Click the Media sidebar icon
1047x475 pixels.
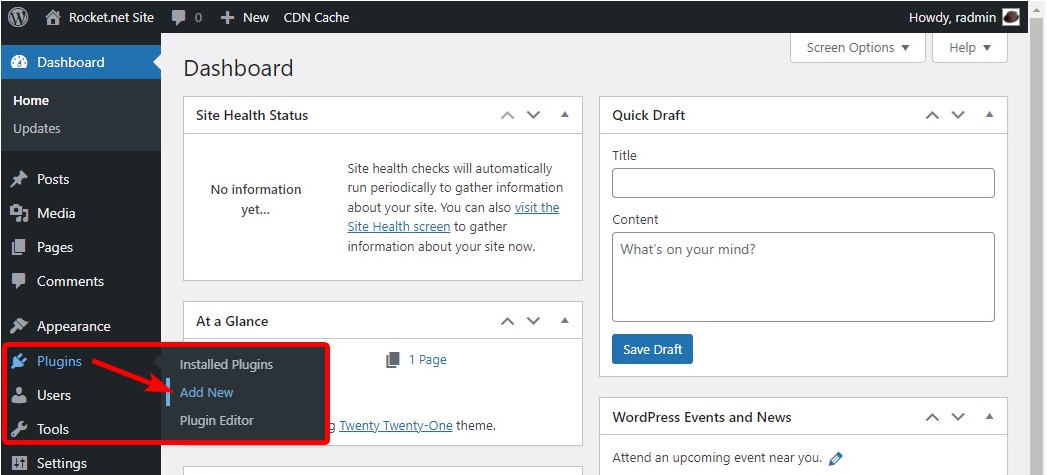pos(19,213)
